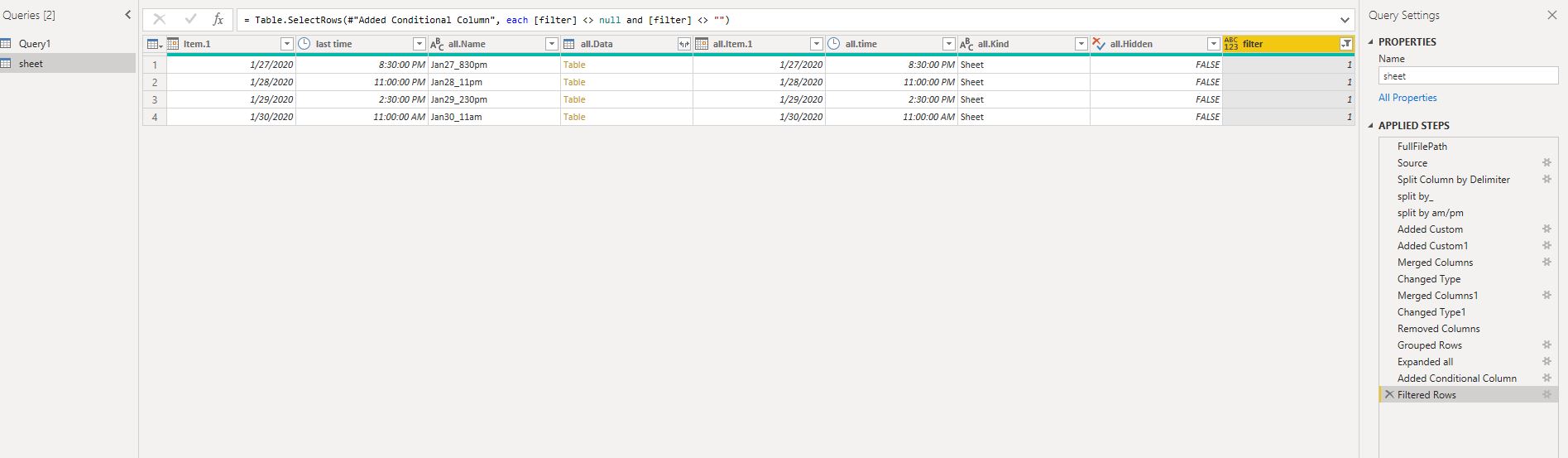1568x458 pixels.
Task: Open the All Properties link
Action: click(1407, 98)
